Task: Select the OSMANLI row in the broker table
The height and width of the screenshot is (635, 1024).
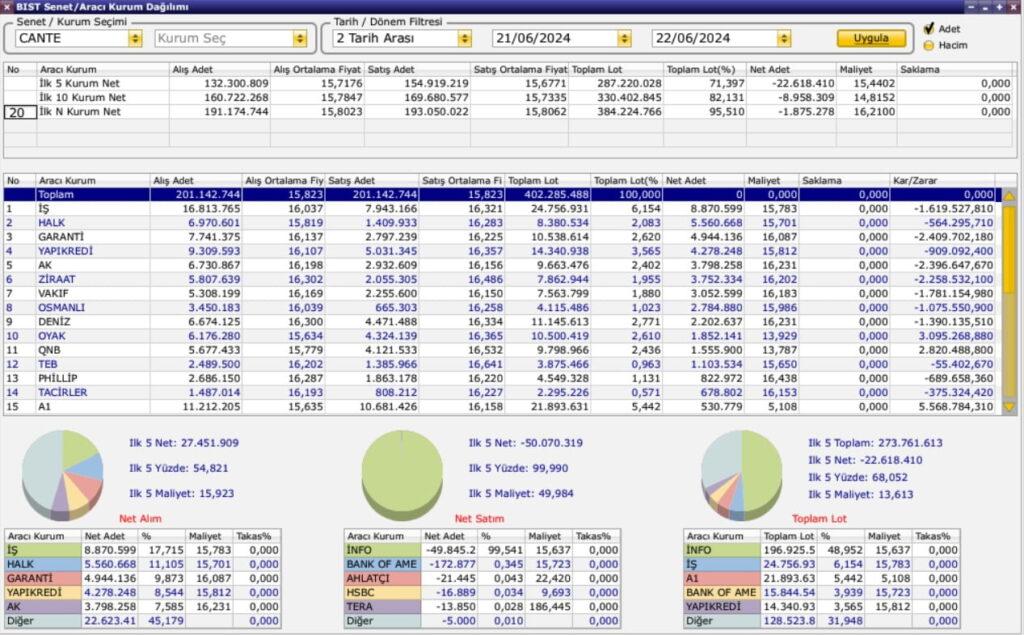Action: (x=502, y=308)
